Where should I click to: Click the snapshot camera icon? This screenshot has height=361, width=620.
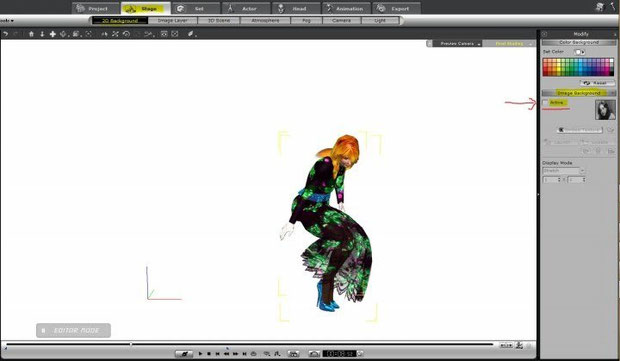[x=314, y=353]
